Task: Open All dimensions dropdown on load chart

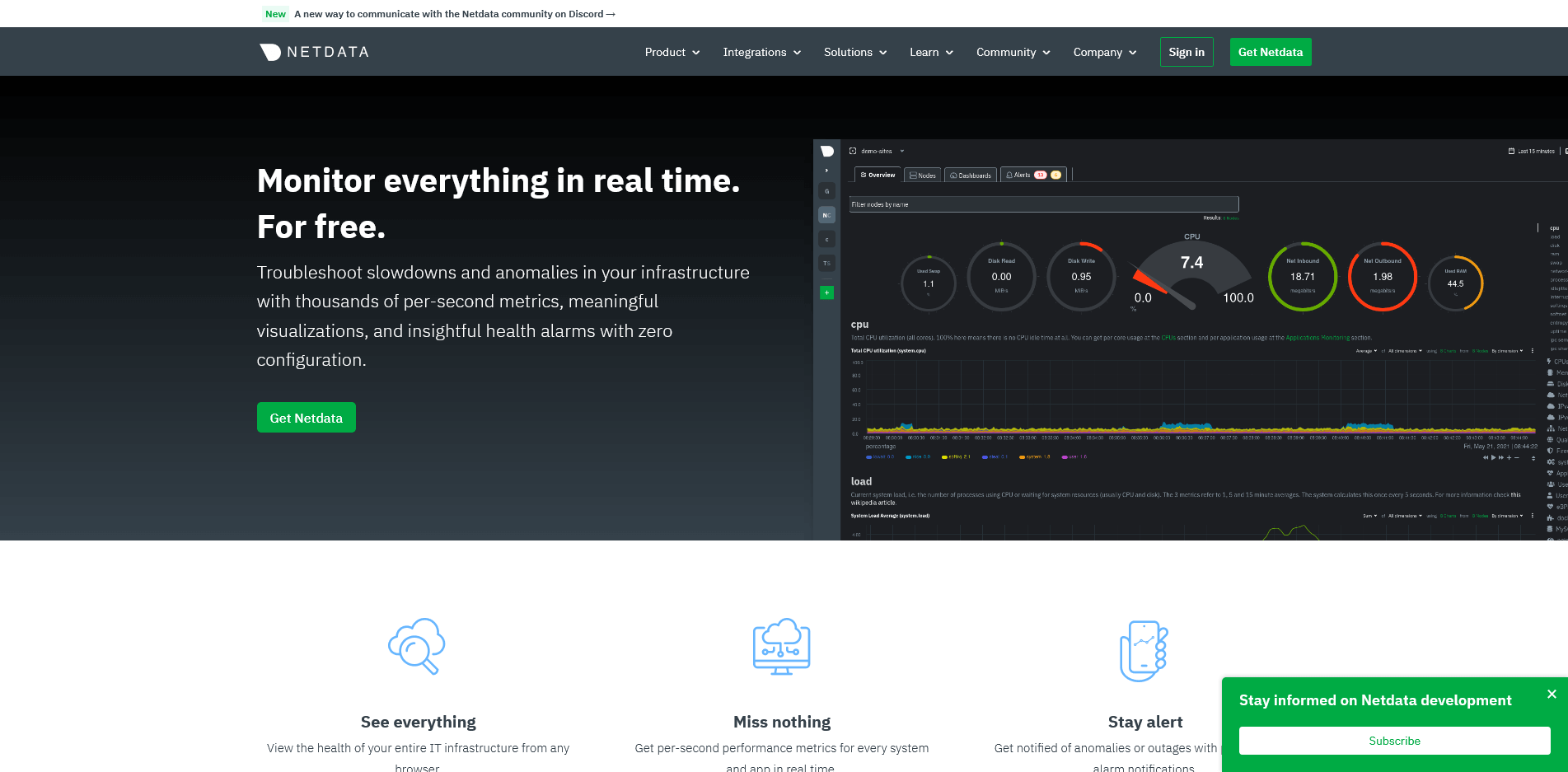Action: click(x=1405, y=516)
